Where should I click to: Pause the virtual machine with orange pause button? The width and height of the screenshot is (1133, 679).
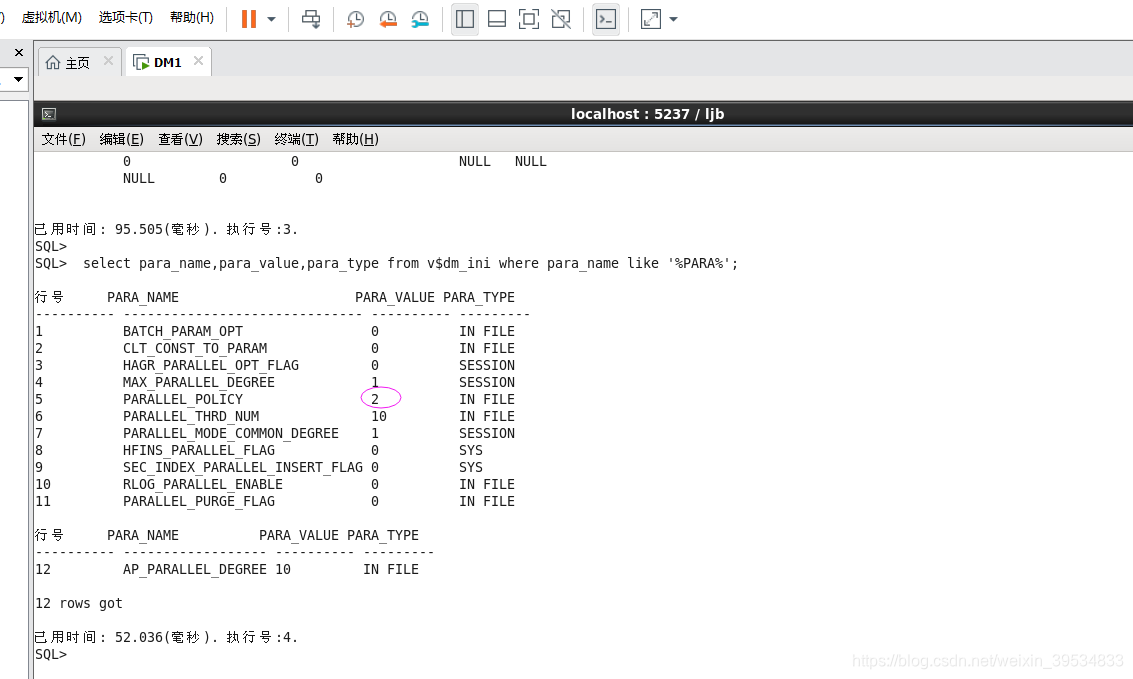click(x=249, y=19)
